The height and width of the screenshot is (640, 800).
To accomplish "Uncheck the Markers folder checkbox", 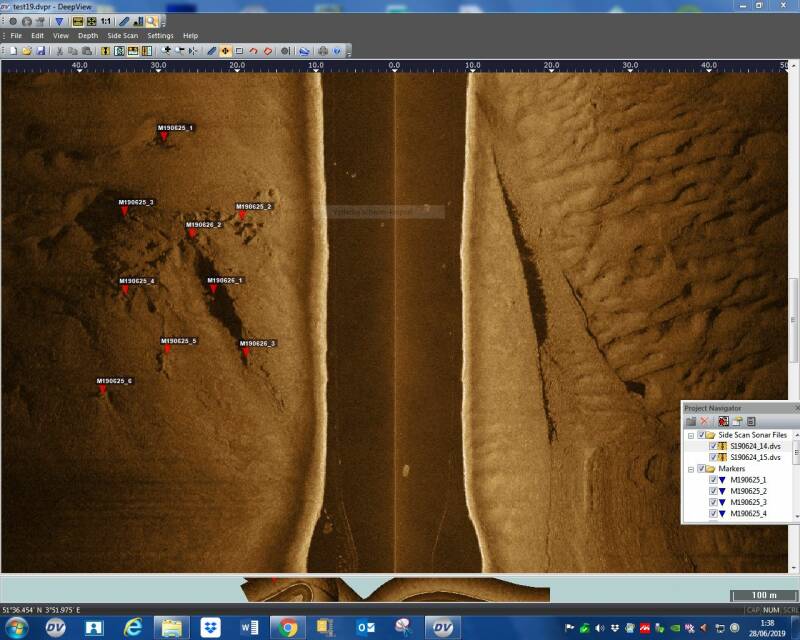I will [x=702, y=469].
